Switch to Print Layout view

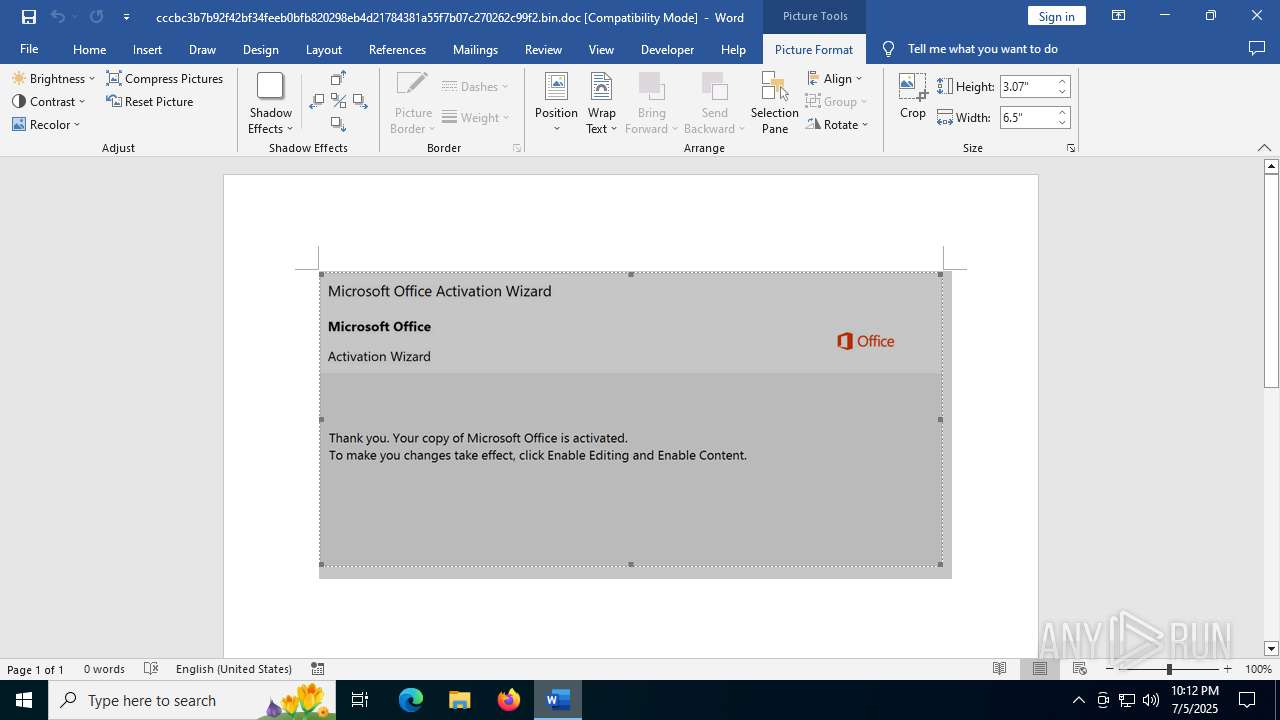pos(1040,669)
